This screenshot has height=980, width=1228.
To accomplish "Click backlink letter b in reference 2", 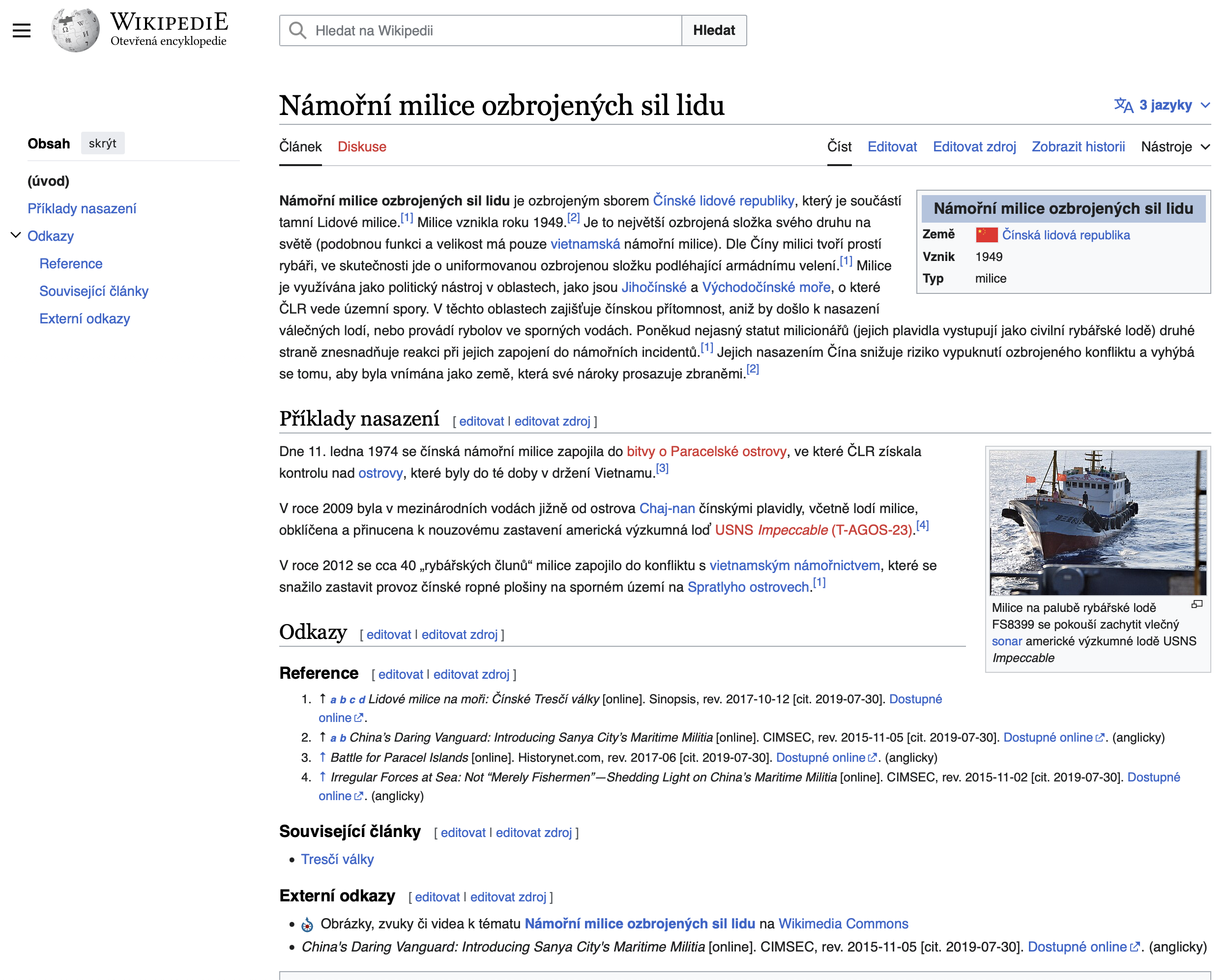I will (x=343, y=739).
